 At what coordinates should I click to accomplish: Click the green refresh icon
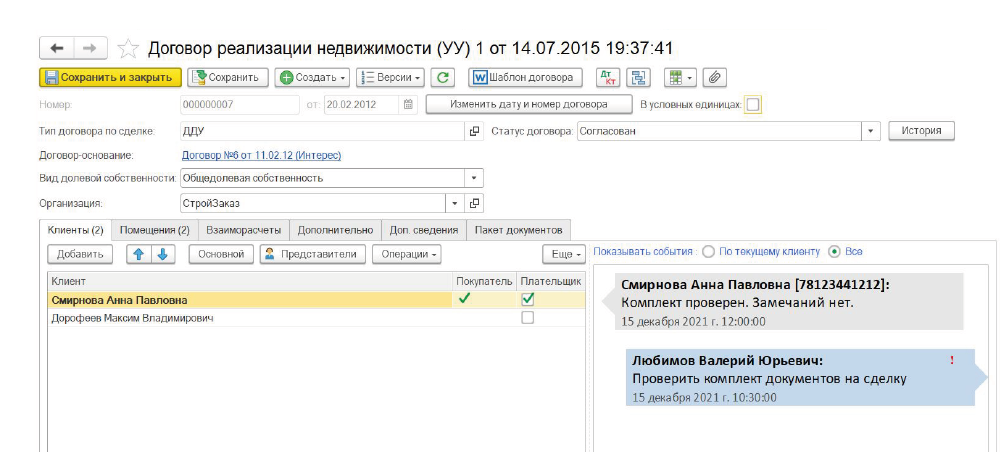tap(444, 77)
